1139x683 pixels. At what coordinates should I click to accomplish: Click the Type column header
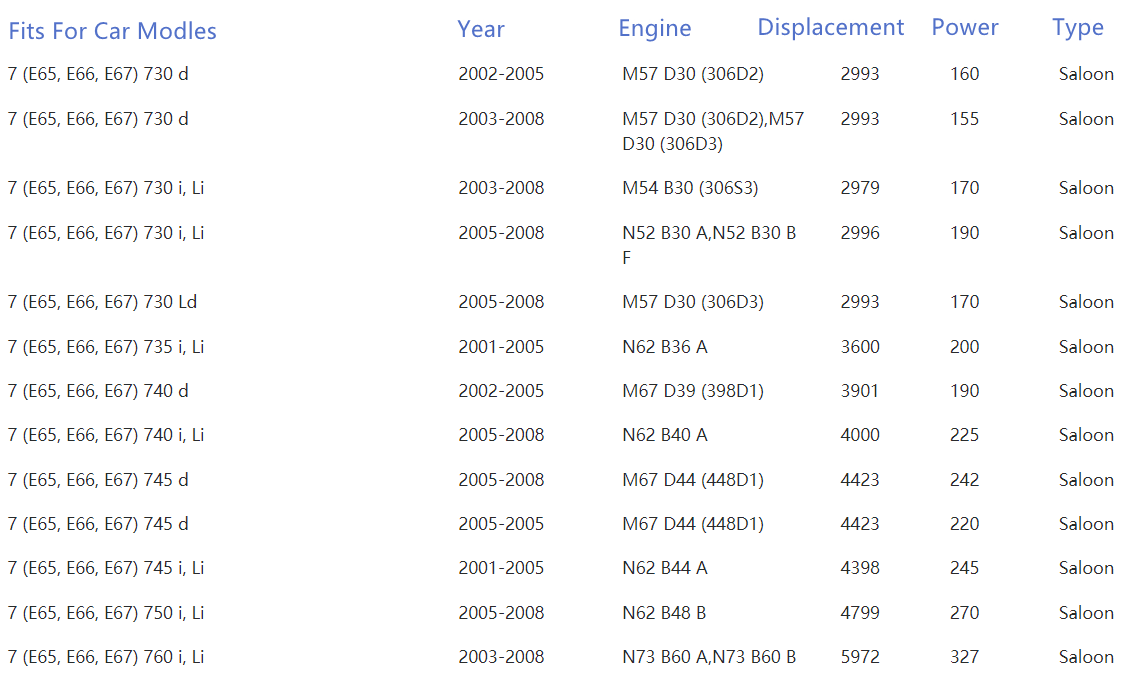coord(1078,28)
